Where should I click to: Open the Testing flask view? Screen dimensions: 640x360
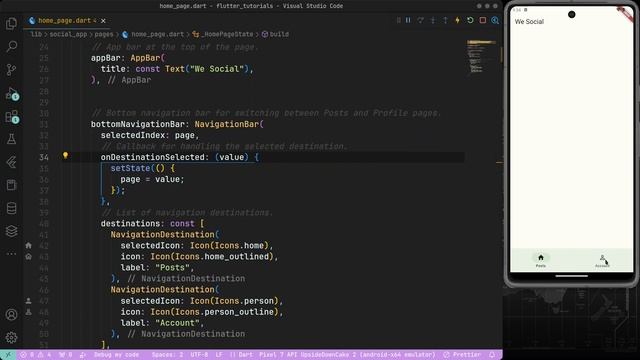click(11, 139)
